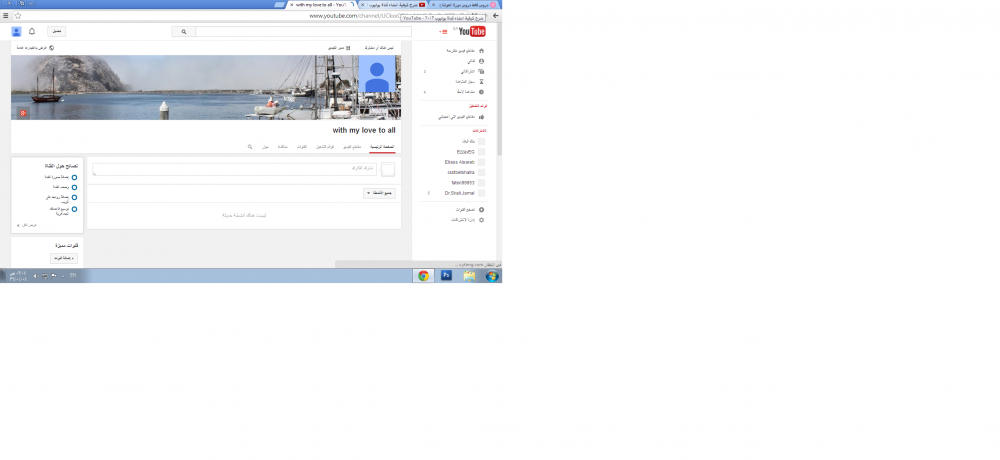
Task: Click the search magnifier button in header
Action: coord(184,32)
